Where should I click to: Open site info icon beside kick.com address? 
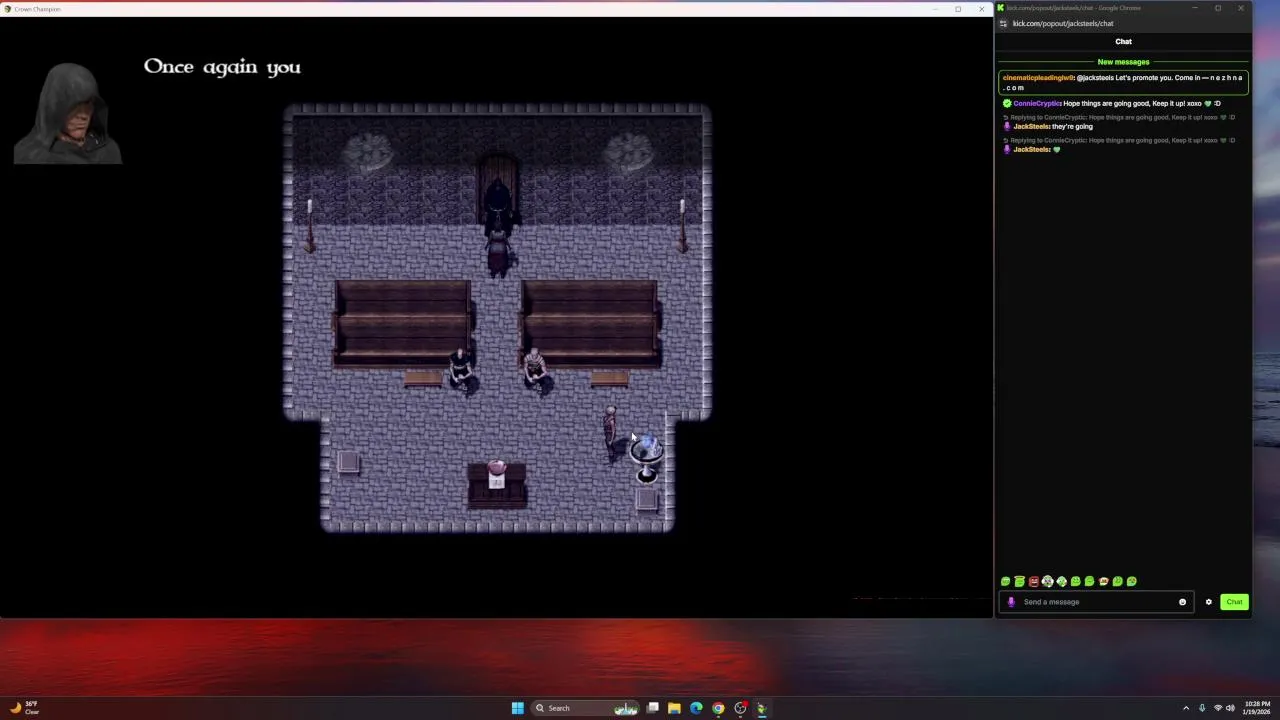pos(1003,23)
